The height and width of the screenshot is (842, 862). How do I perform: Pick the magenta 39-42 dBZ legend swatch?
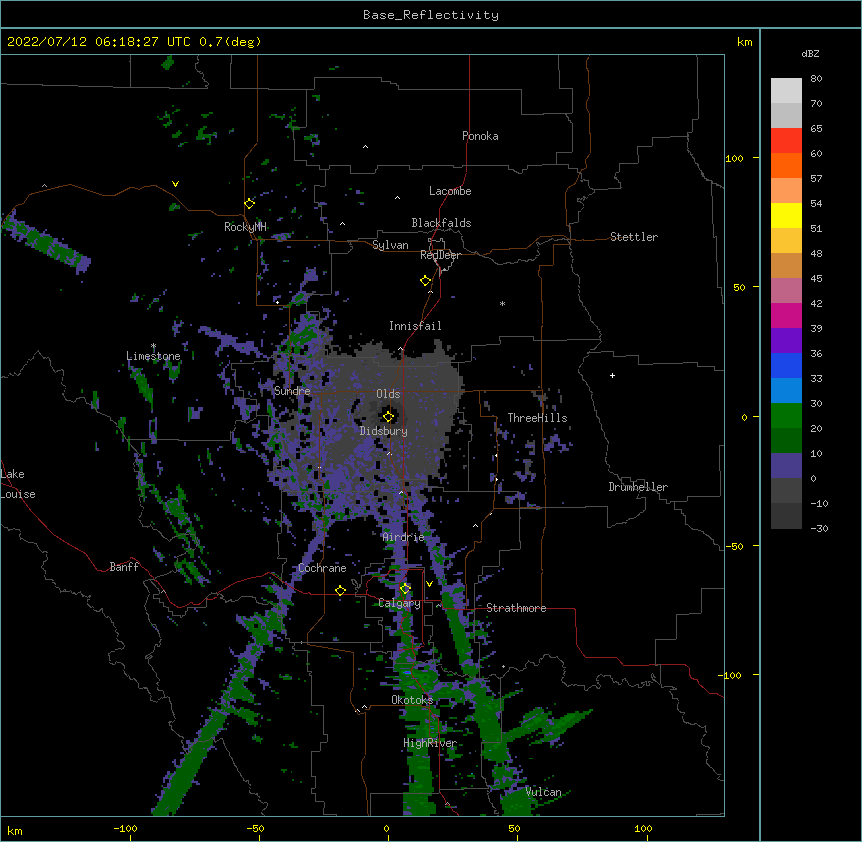point(786,315)
